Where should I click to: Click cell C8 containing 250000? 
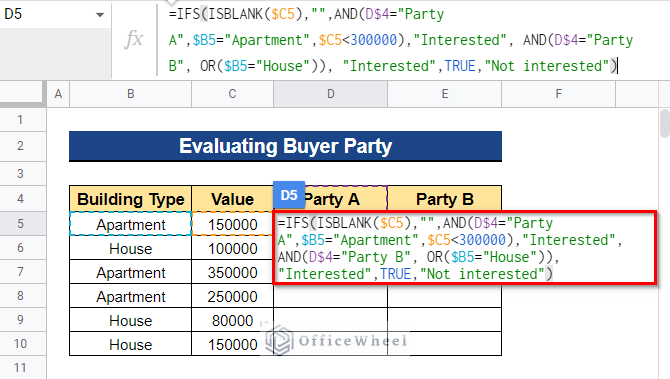pyautogui.click(x=232, y=296)
